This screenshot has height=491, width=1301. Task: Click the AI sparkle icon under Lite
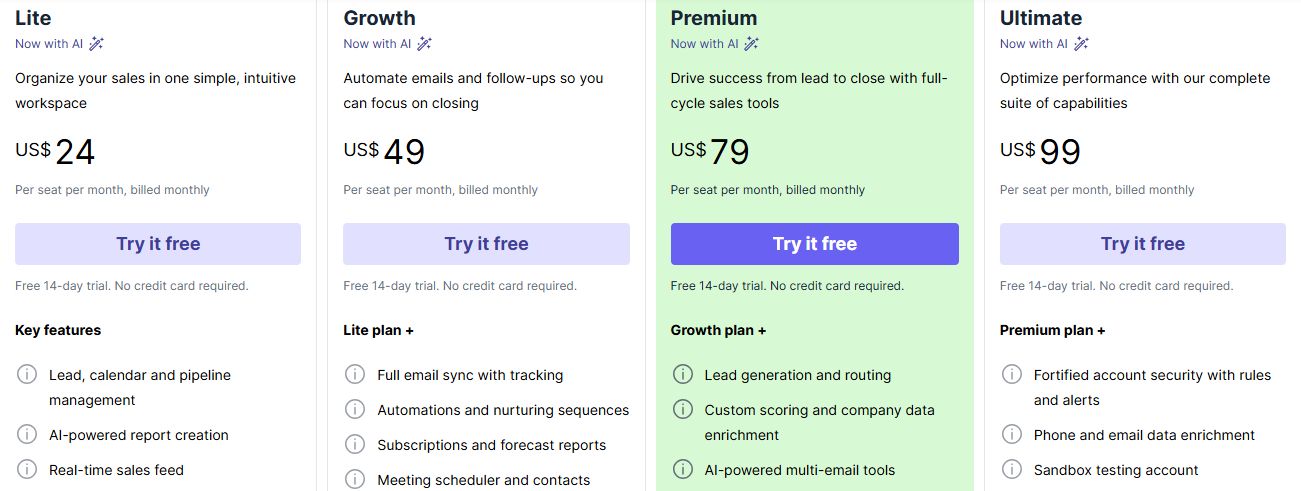click(96, 43)
